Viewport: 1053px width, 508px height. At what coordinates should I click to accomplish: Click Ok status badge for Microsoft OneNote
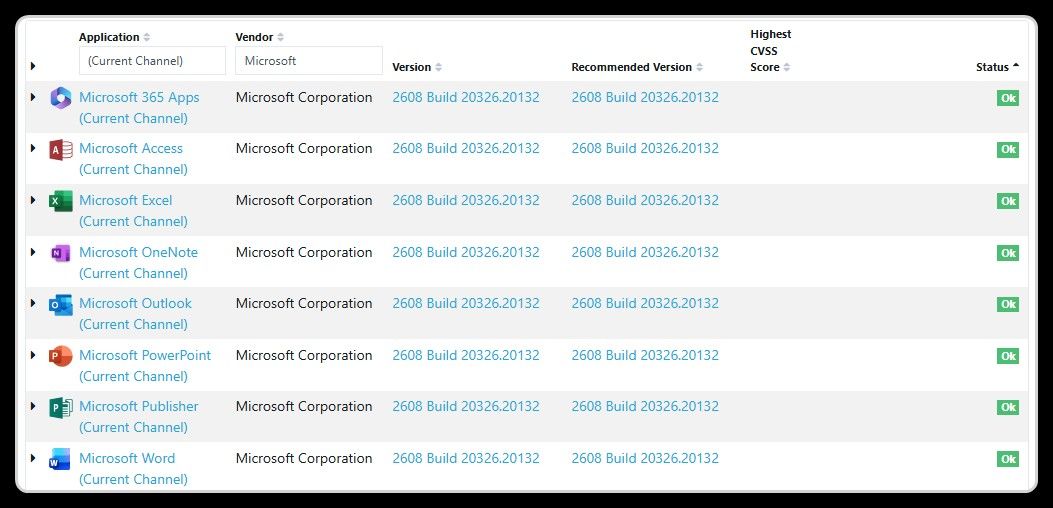pyautogui.click(x=1008, y=253)
